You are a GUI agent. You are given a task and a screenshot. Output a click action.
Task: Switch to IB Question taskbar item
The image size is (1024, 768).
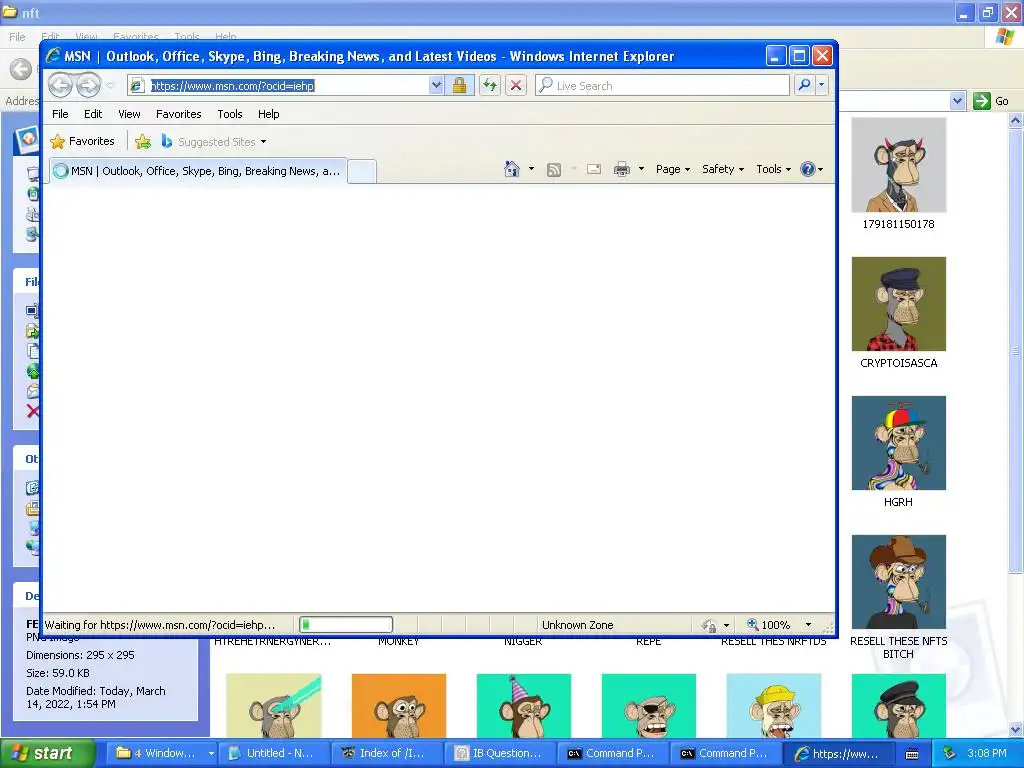pos(501,753)
